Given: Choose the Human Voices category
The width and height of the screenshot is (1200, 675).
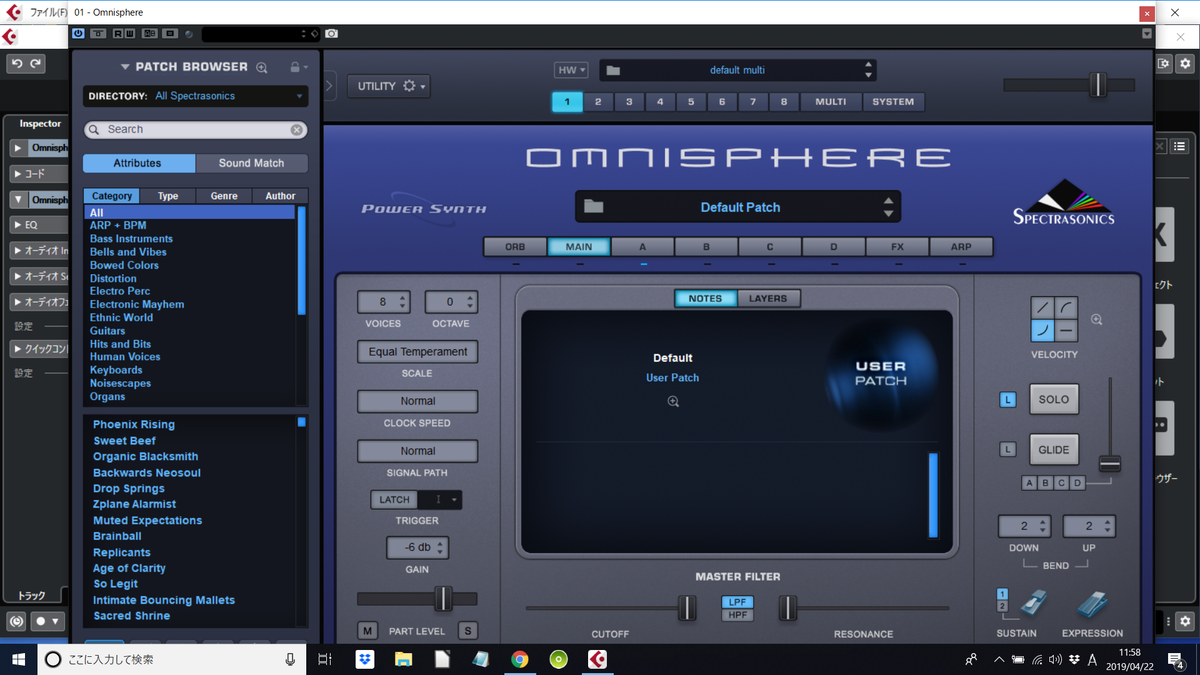Looking at the screenshot, I should pos(125,356).
